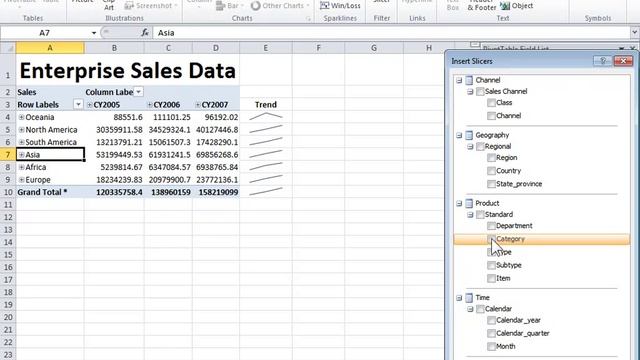Open the Screenshot tool in Illustrations
Screen dimensions: 640x360
[151, 6]
